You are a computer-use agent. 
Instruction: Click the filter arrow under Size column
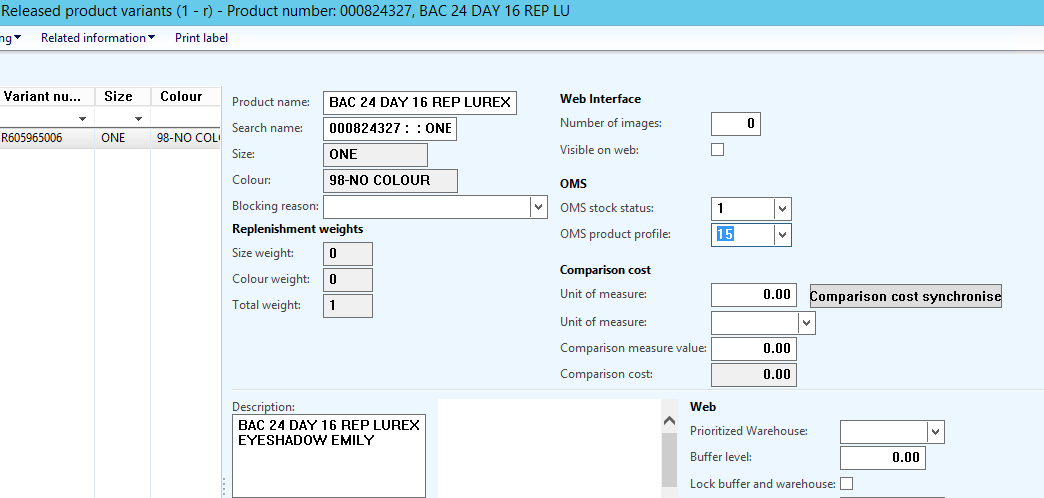138,119
